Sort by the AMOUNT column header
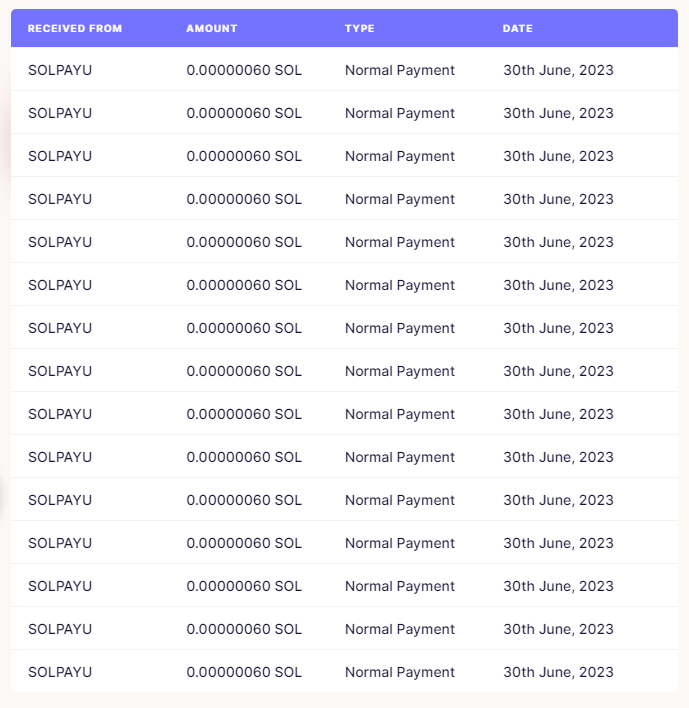Screen dimensions: 689x708 [212, 28]
